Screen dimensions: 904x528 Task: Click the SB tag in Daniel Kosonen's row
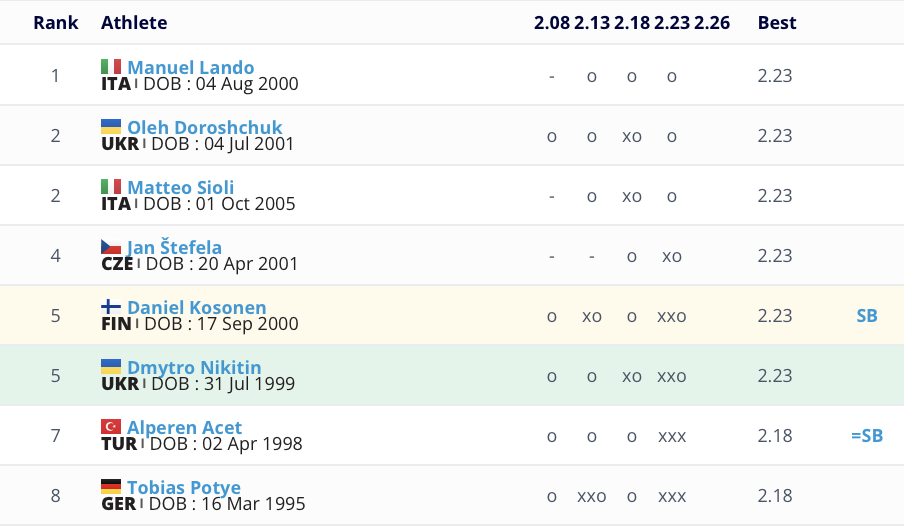point(867,316)
